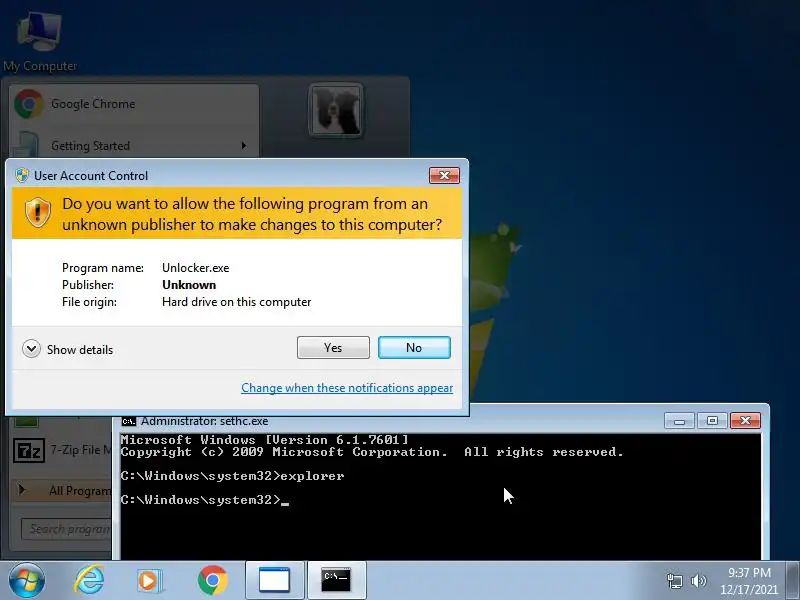Click the Search programs input field
The height and width of the screenshot is (600, 800).
(x=66, y=529)
